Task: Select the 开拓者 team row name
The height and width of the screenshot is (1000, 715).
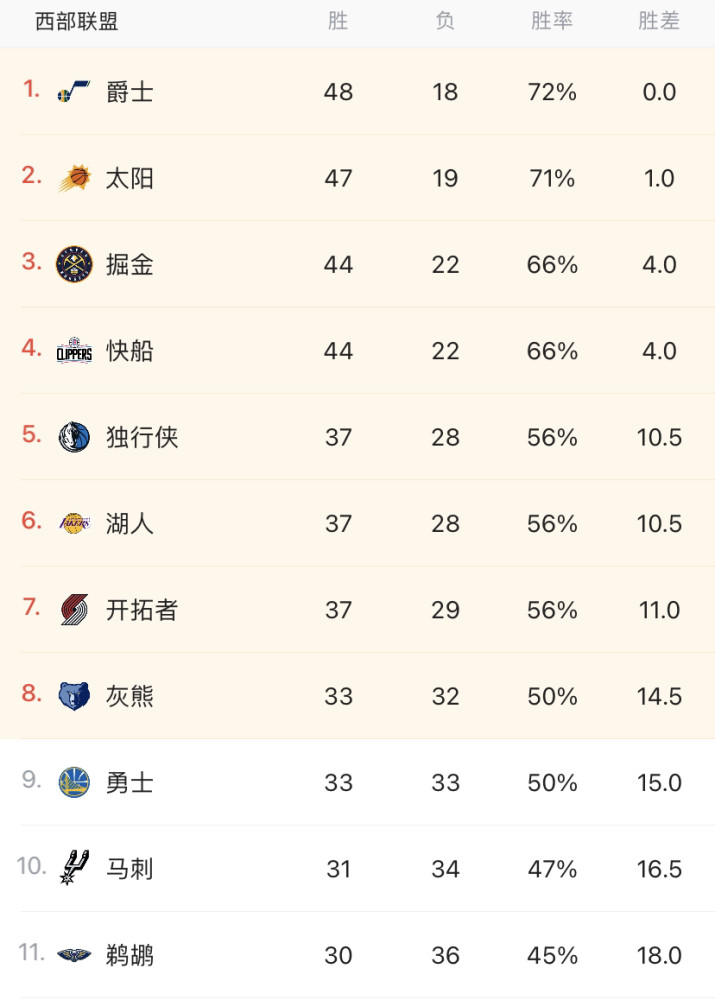Action: [142, 610]
